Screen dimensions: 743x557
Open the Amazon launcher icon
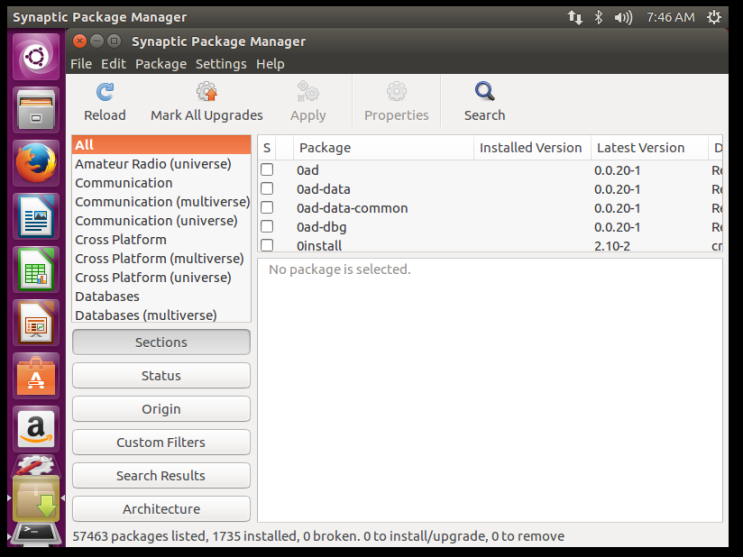tap(36, 431)
